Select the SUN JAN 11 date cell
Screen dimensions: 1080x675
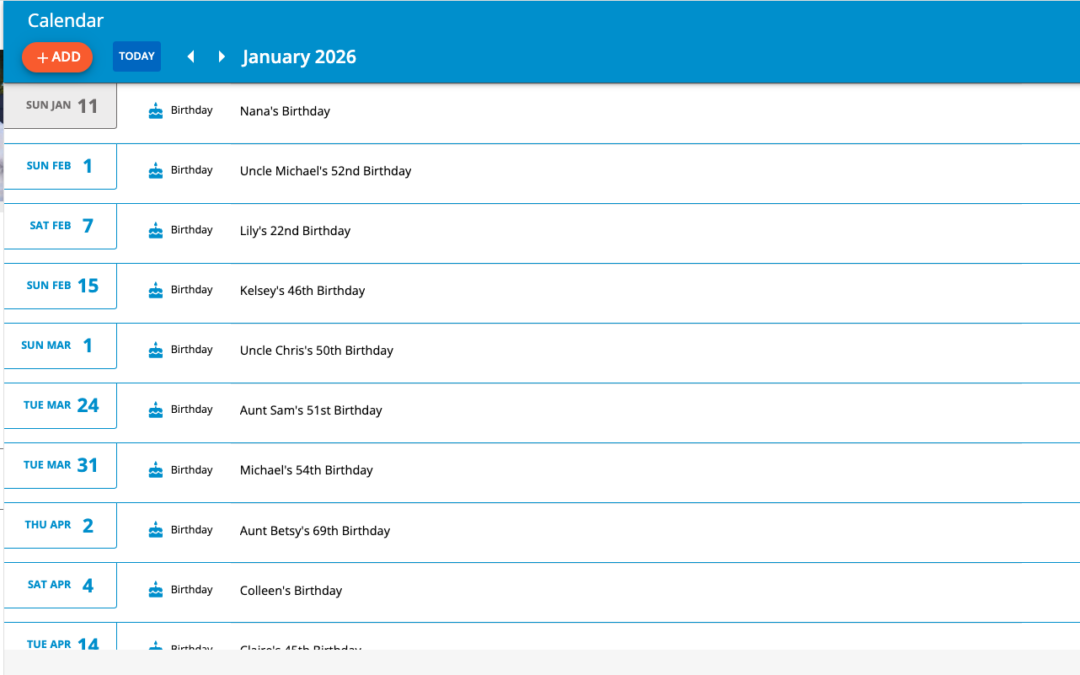[x=60, y=105]
